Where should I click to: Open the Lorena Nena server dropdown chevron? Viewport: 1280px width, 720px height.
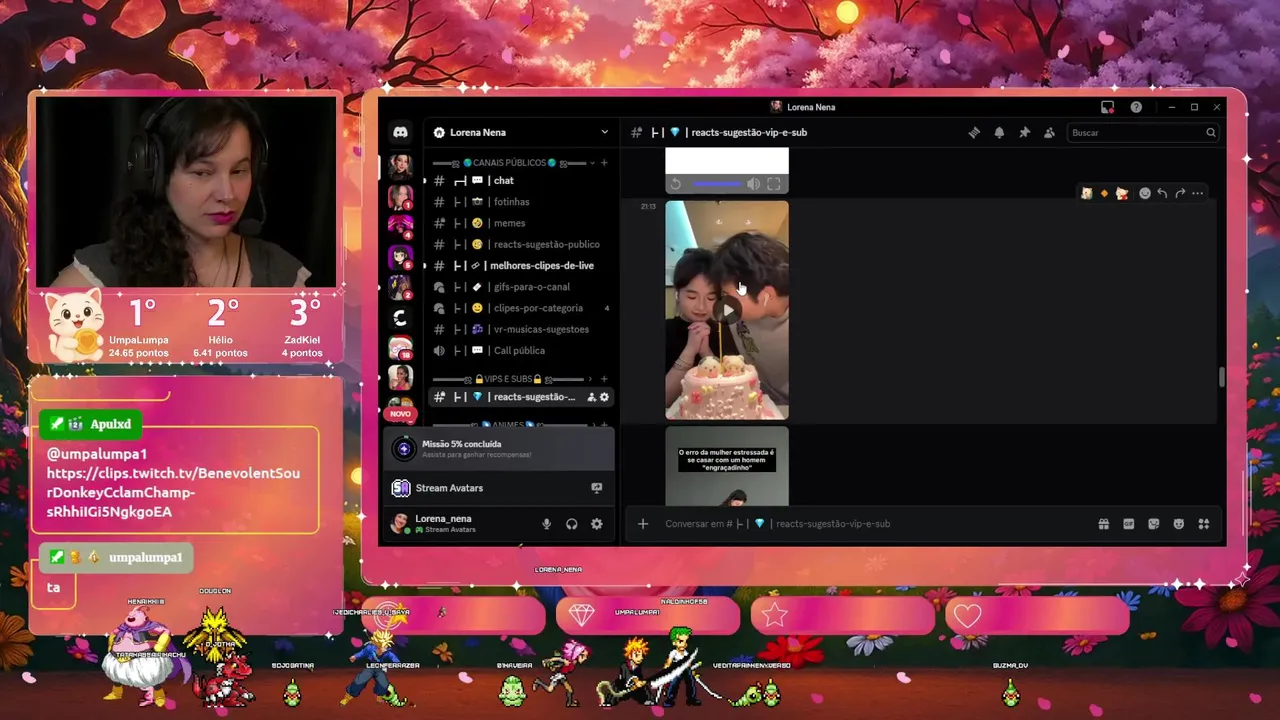[x=604, y=132]
